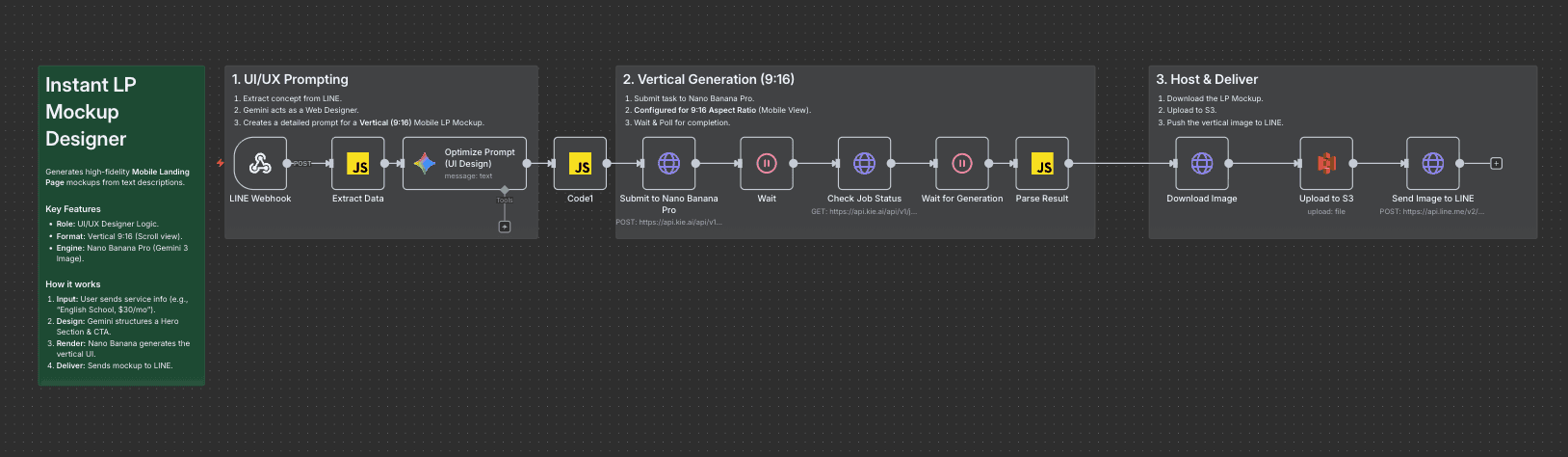Open the Download Image HTTP node
Image resolution: width=1568 pixels, height=457 pixels.
(1202, 164)
